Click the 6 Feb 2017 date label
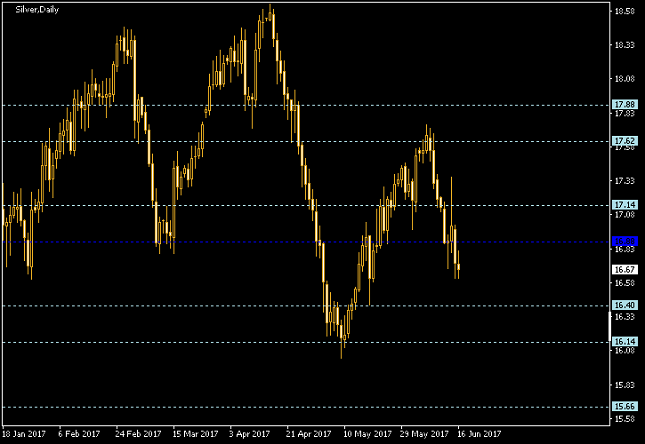The width and height of the screenshot is (645, 444). 79,434
